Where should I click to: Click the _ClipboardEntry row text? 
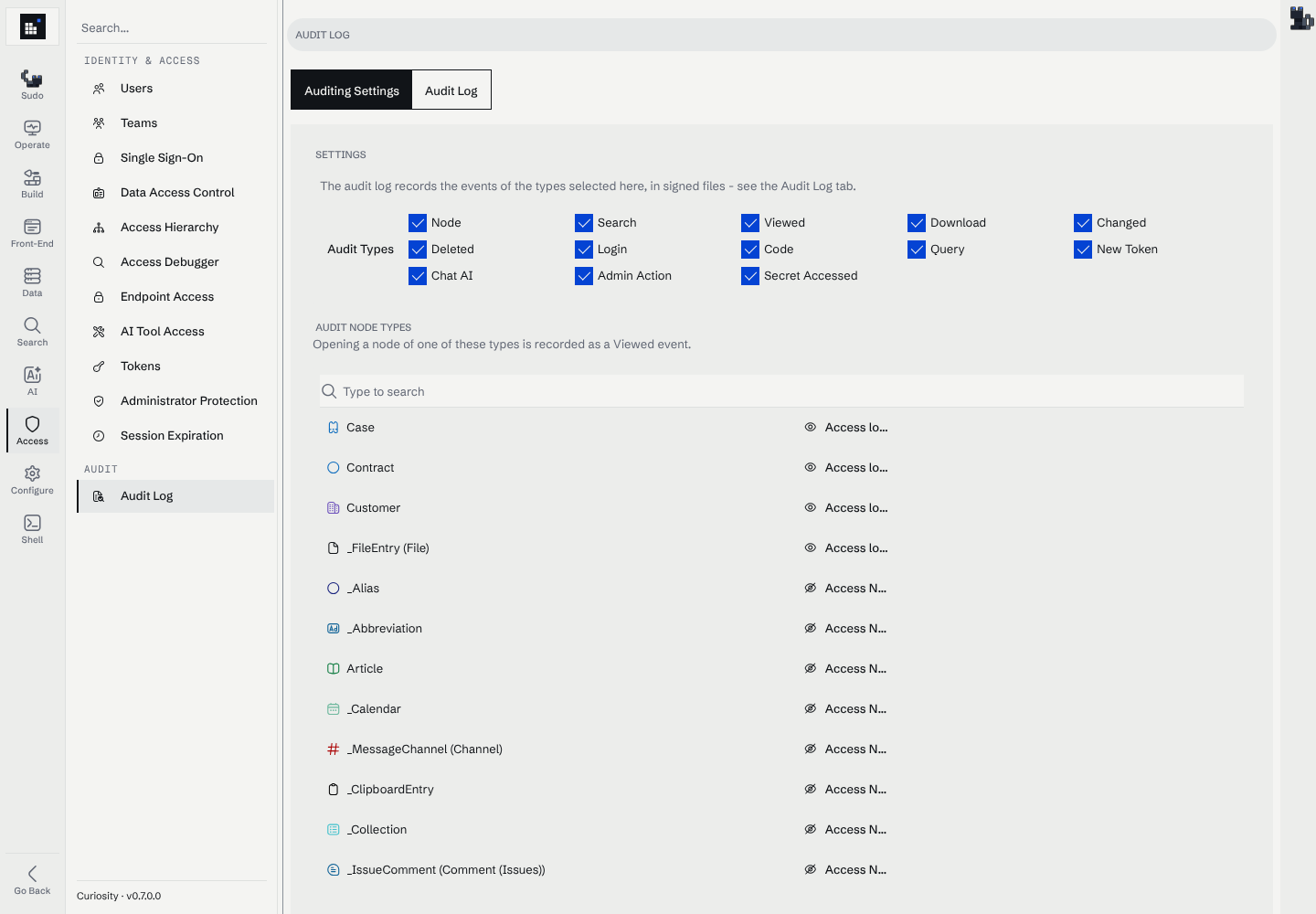click(x=390, y=790)
